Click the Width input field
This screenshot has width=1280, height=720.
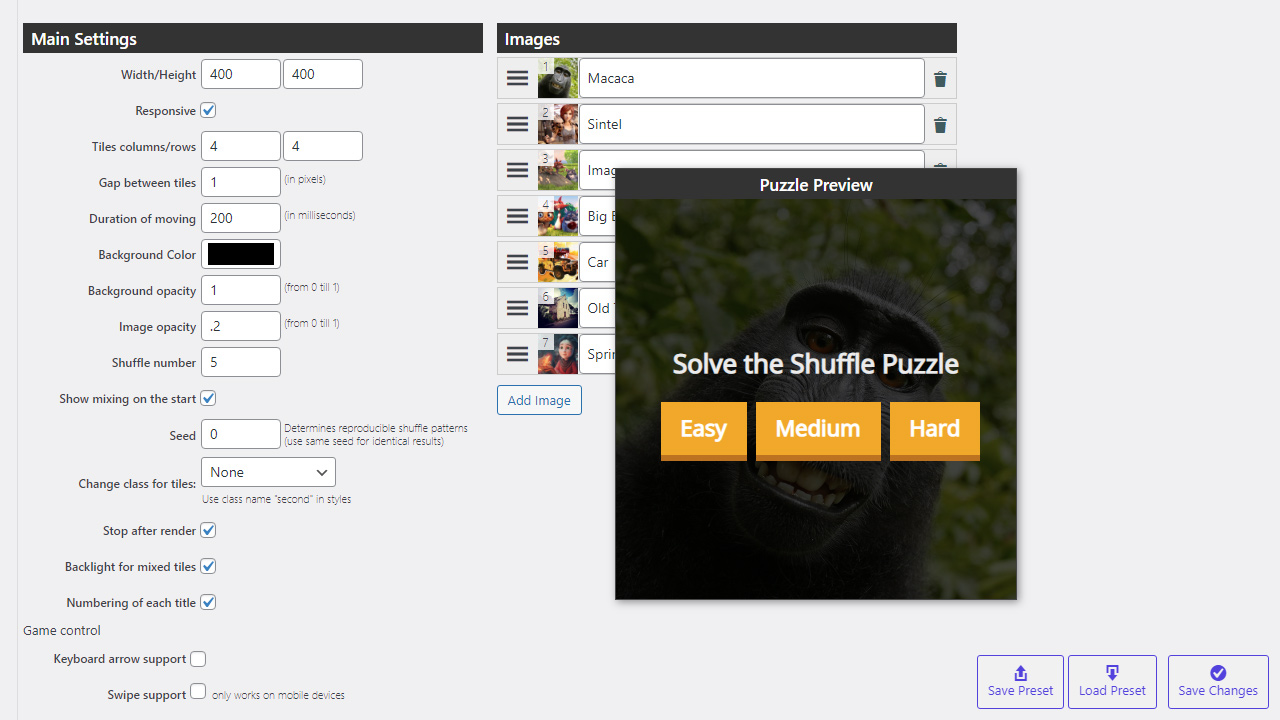pyautogui.click(x=241, y=74)
